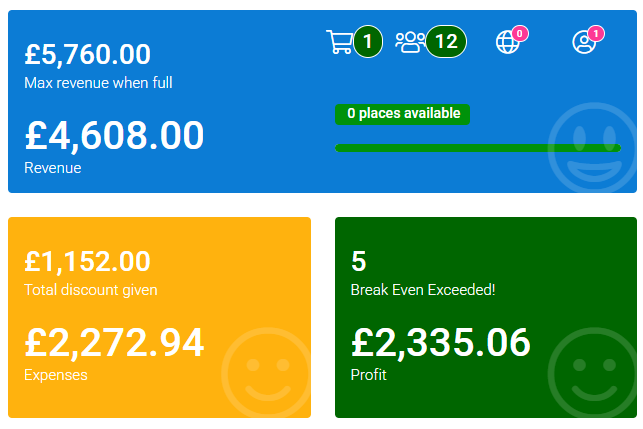643x429 pixels.
Task: Click the user profile circle icon
Action: 583,42
